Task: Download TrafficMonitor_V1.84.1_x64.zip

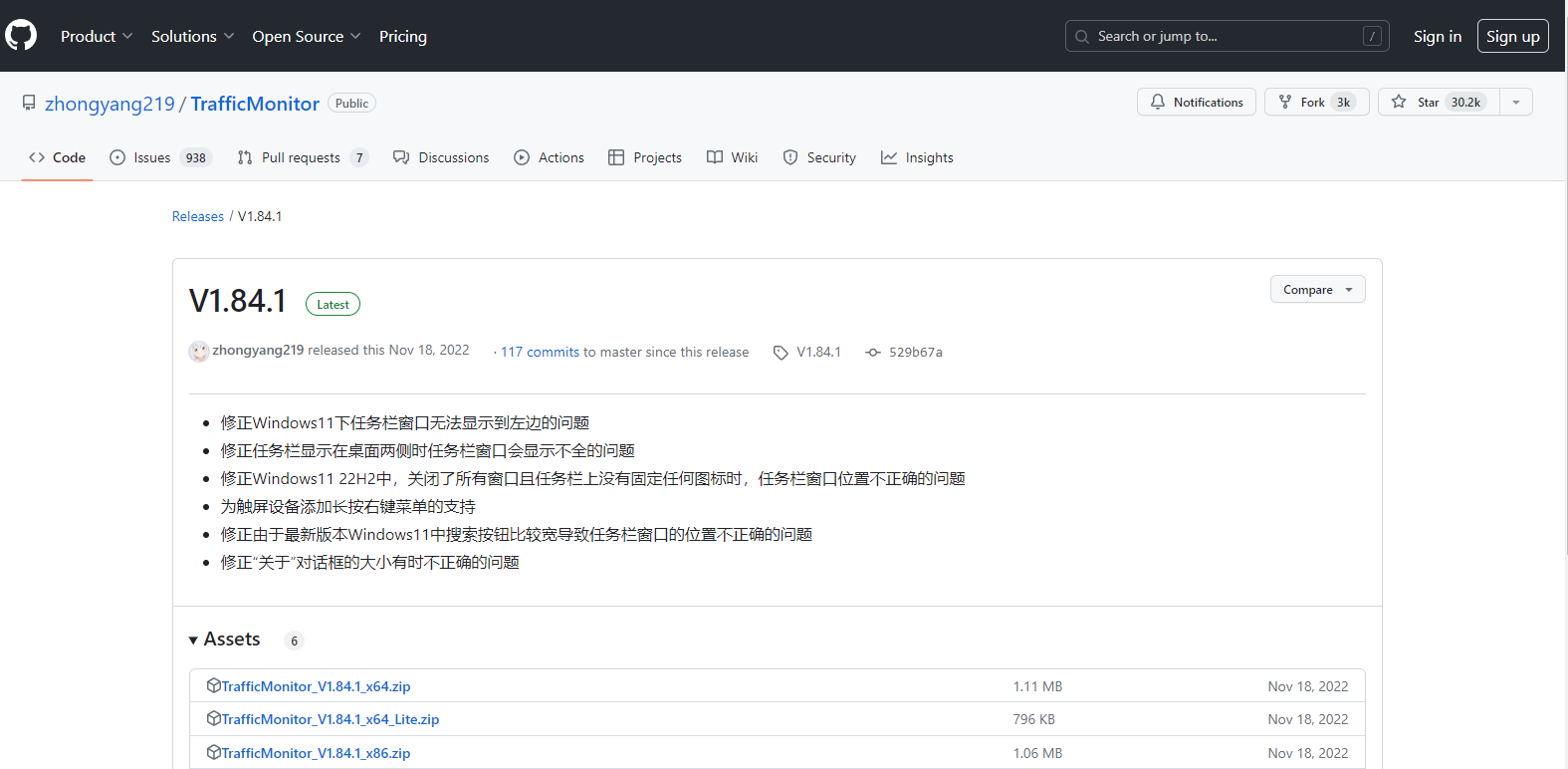Action: coord(316,686)
